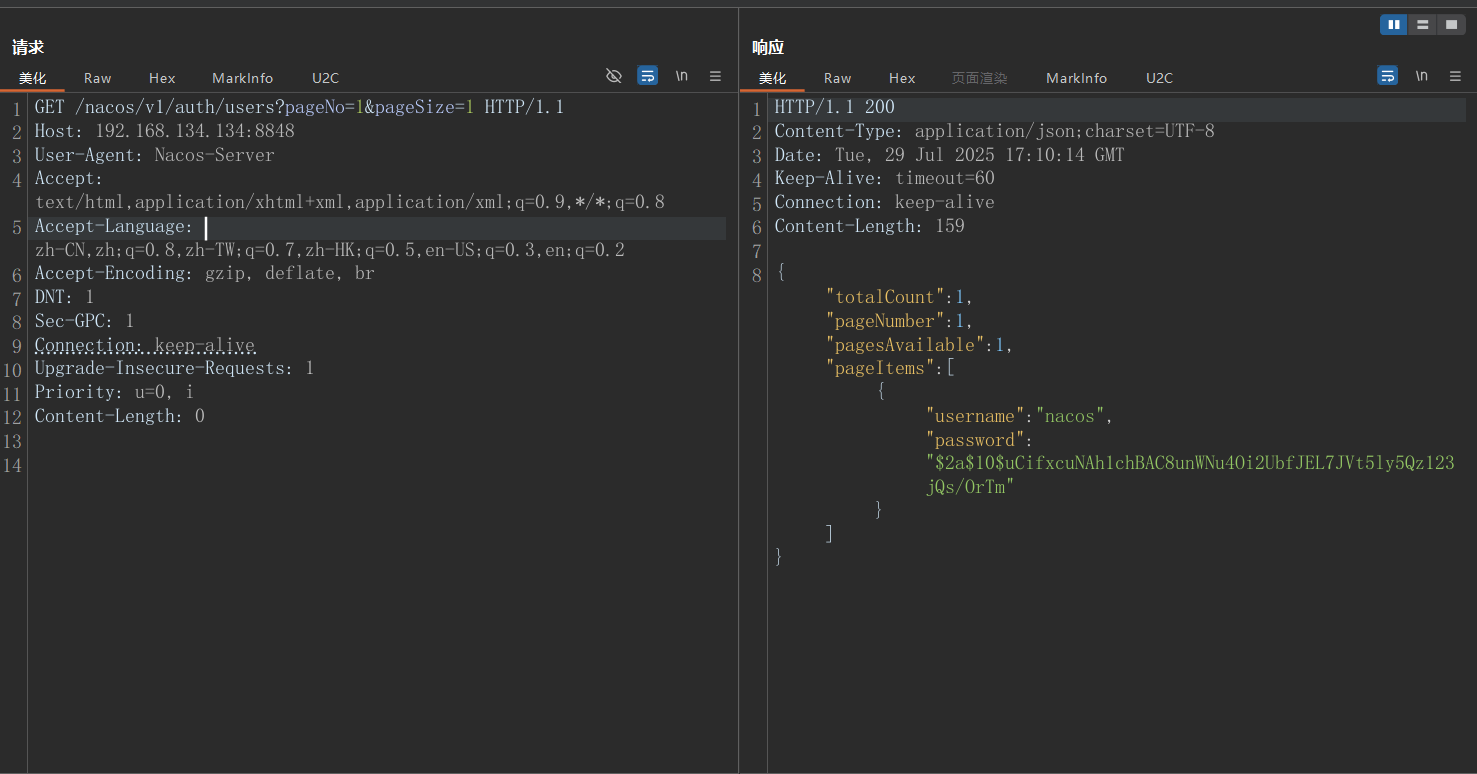Screen dimensions: 1477x774
Task: Click response line number 8
Action: (757, 274)
